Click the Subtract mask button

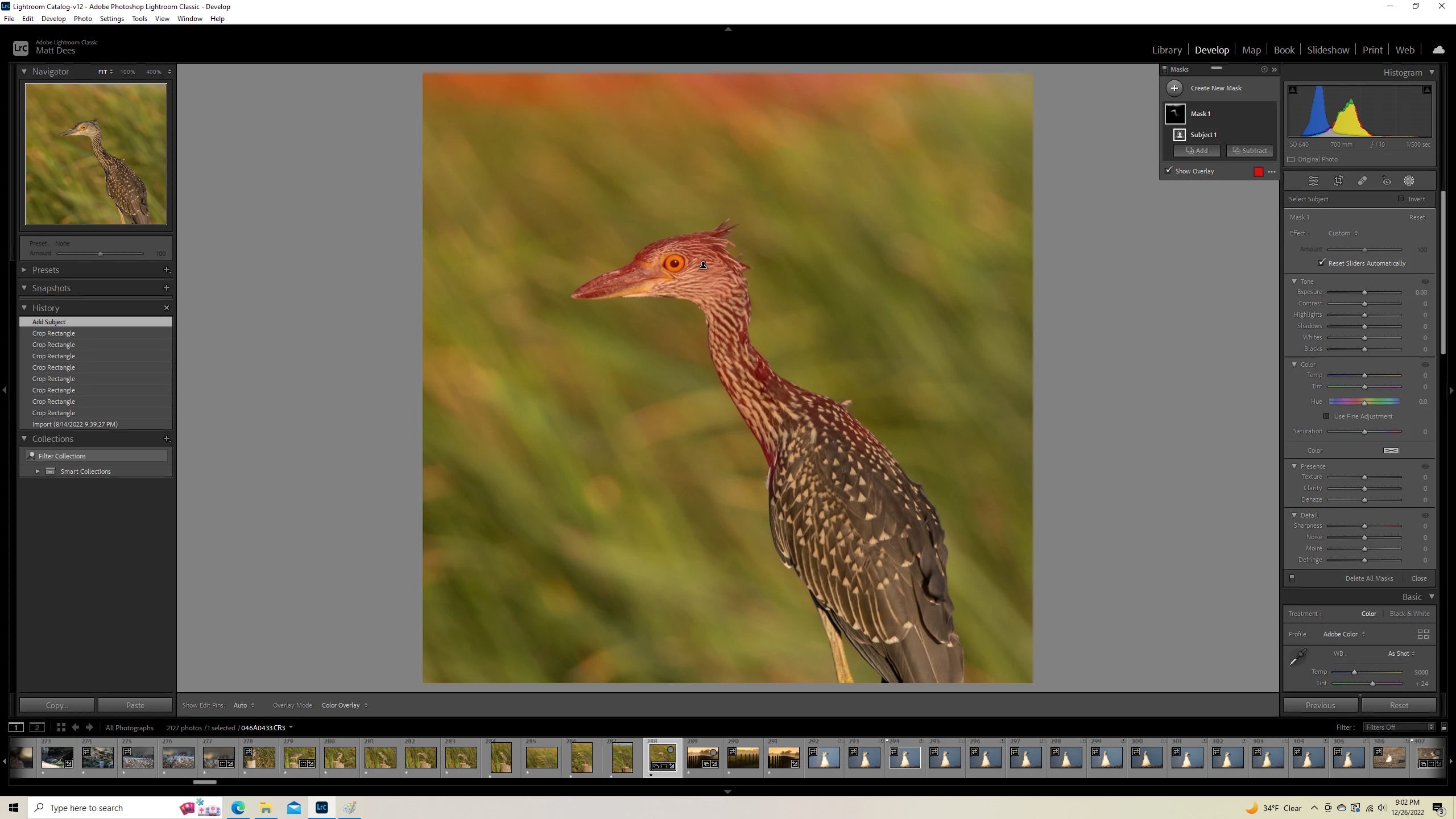[x=1250, y=151]
